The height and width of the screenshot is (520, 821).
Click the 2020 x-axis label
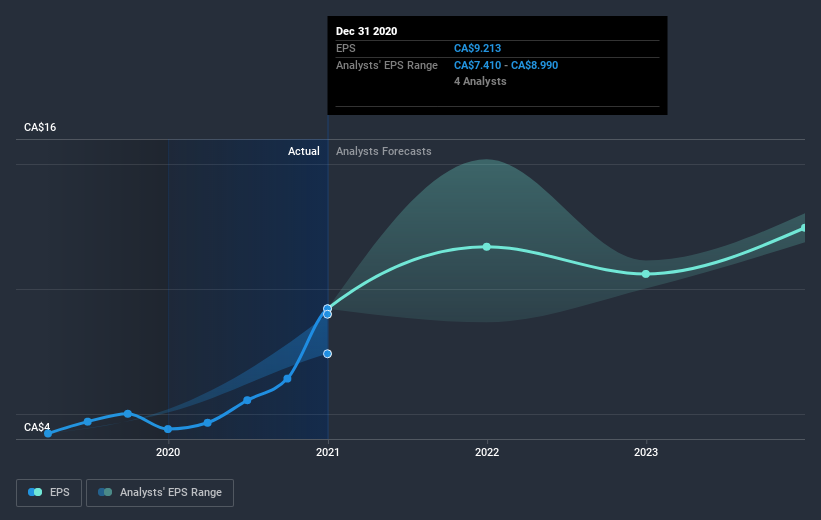168,452
